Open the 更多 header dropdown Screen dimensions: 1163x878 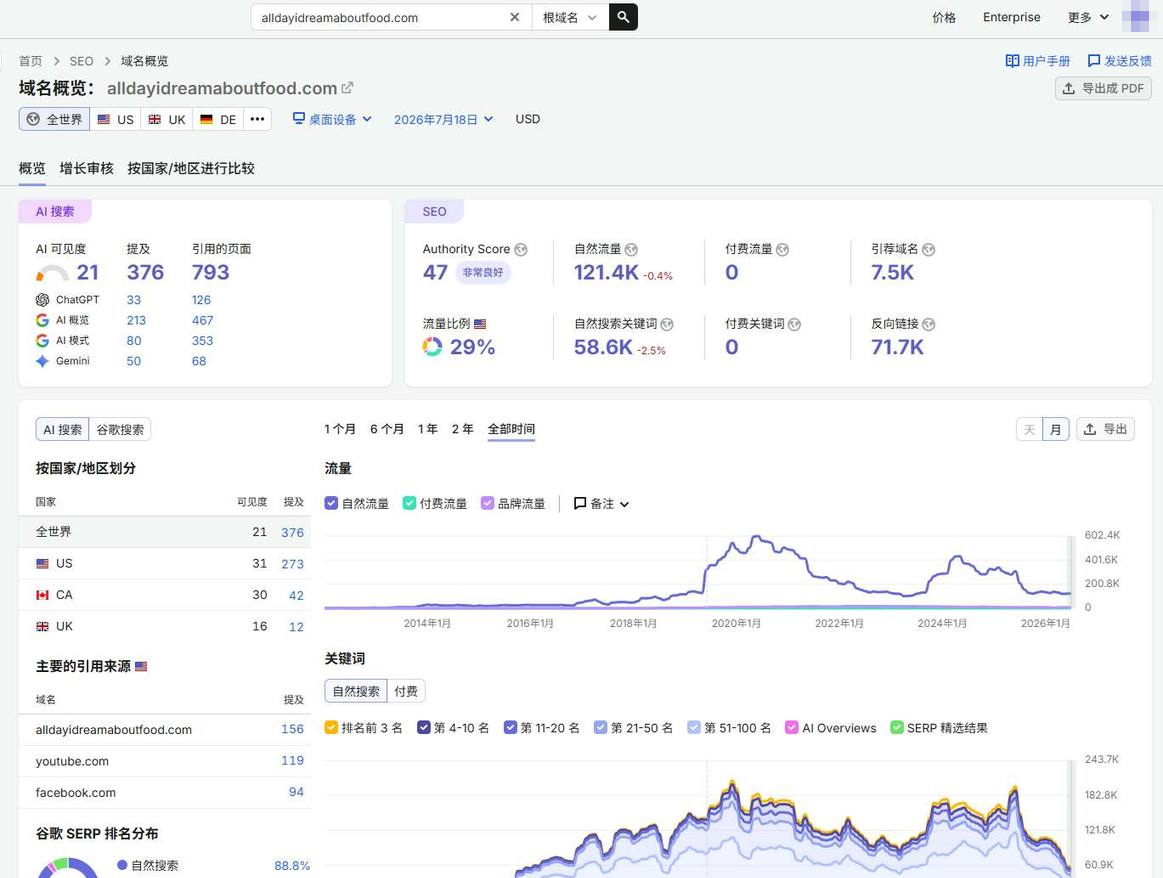[x=1088, y=17]
